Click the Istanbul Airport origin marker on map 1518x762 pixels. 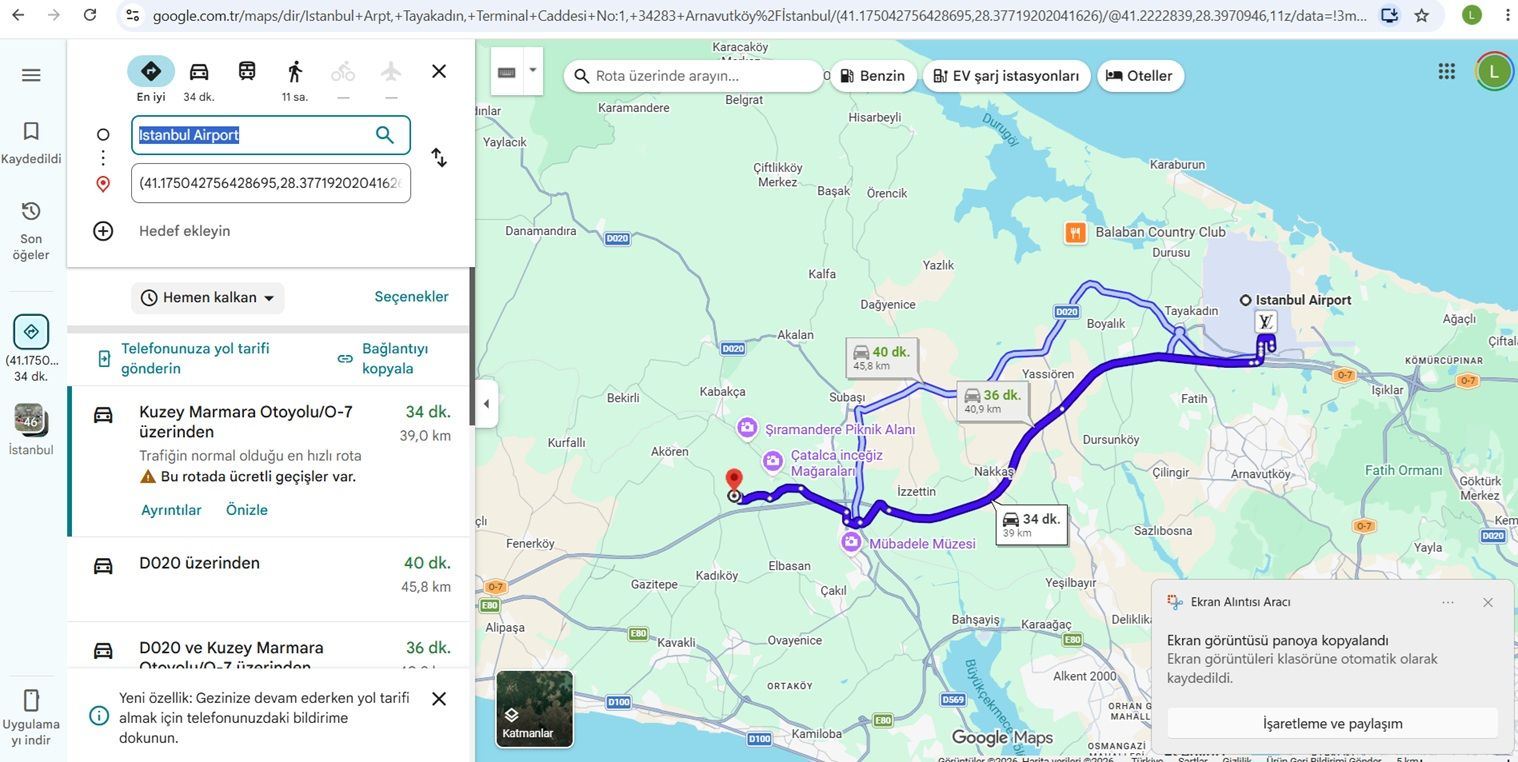click(x=1245, y=300)
